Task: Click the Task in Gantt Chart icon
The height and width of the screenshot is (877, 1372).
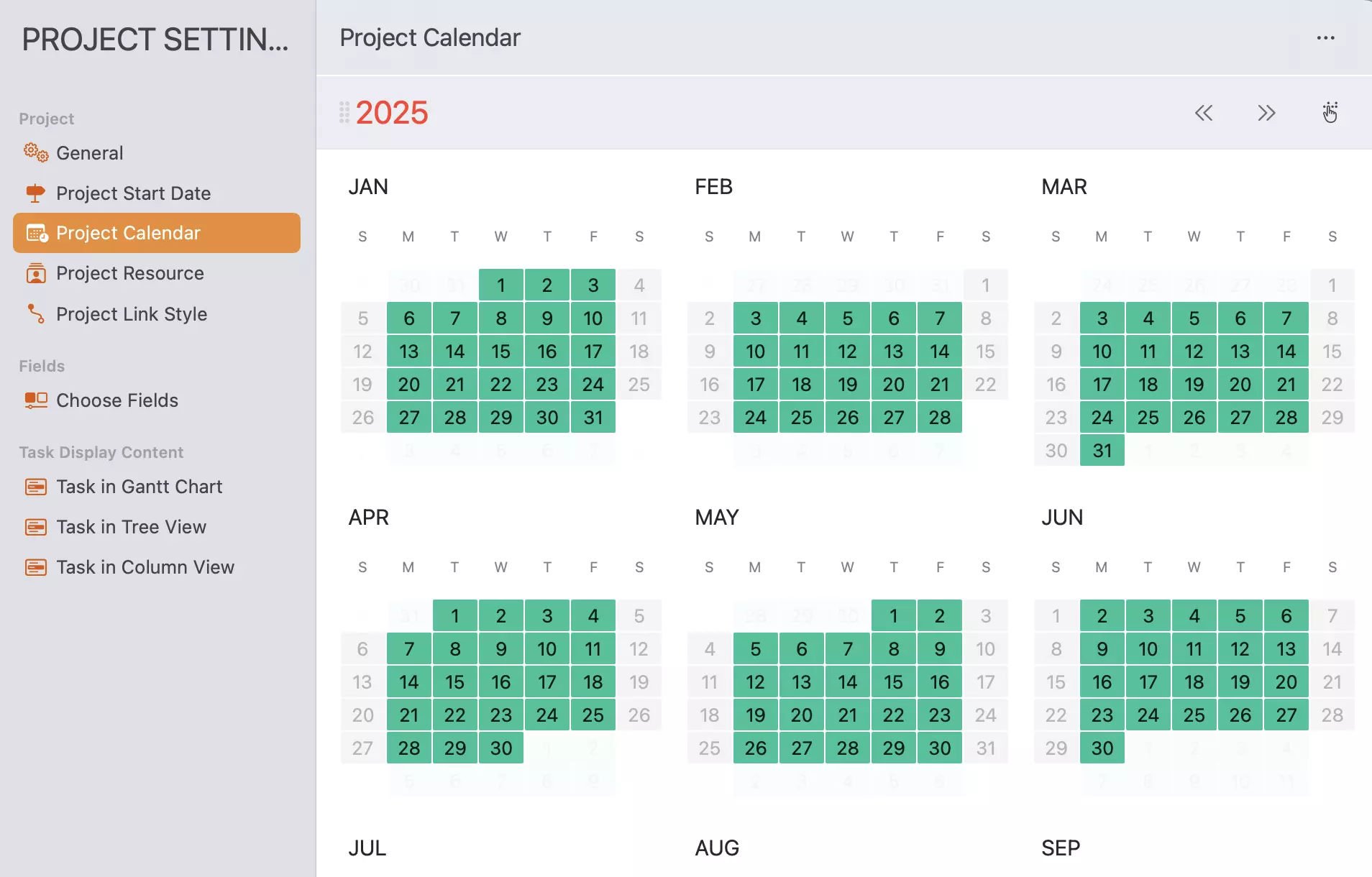Action: pyautogui.click(x=35, y=487)
